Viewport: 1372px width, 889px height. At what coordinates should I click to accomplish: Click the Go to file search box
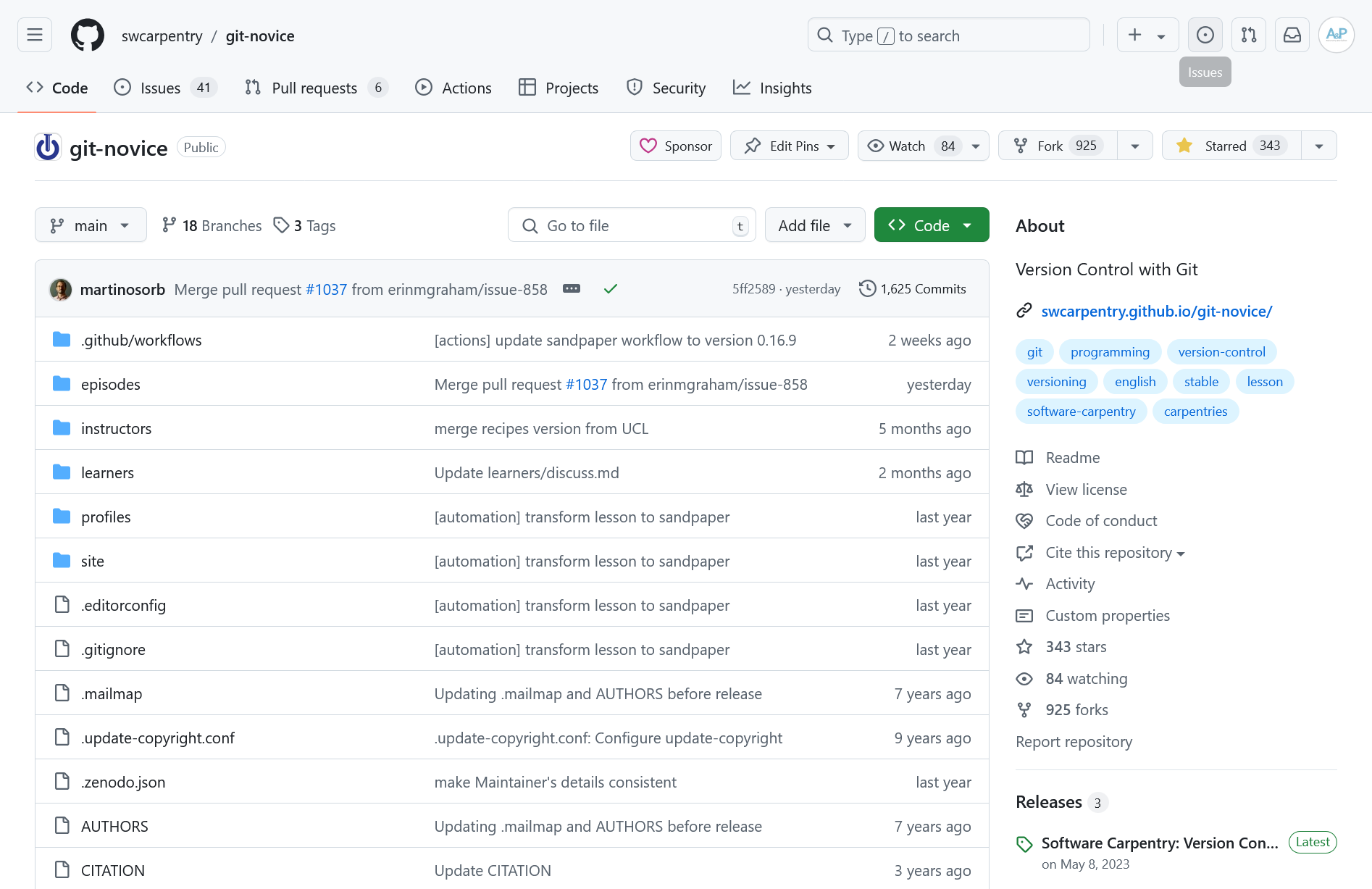[632, 225]
